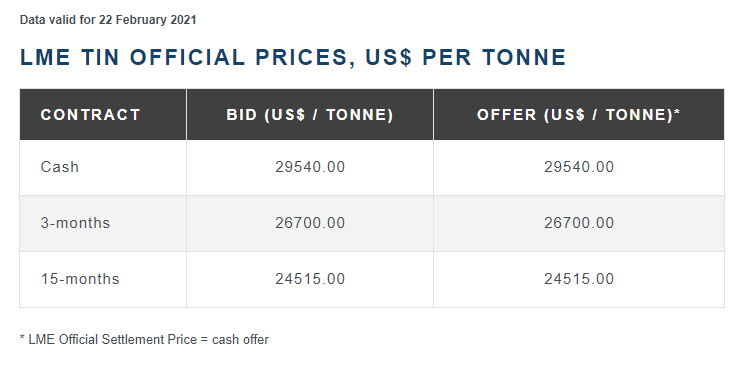Viewport: 745px width, 365px height.
Task: Click the Cash offer value 29540.00
Action: tap(579, 167)
